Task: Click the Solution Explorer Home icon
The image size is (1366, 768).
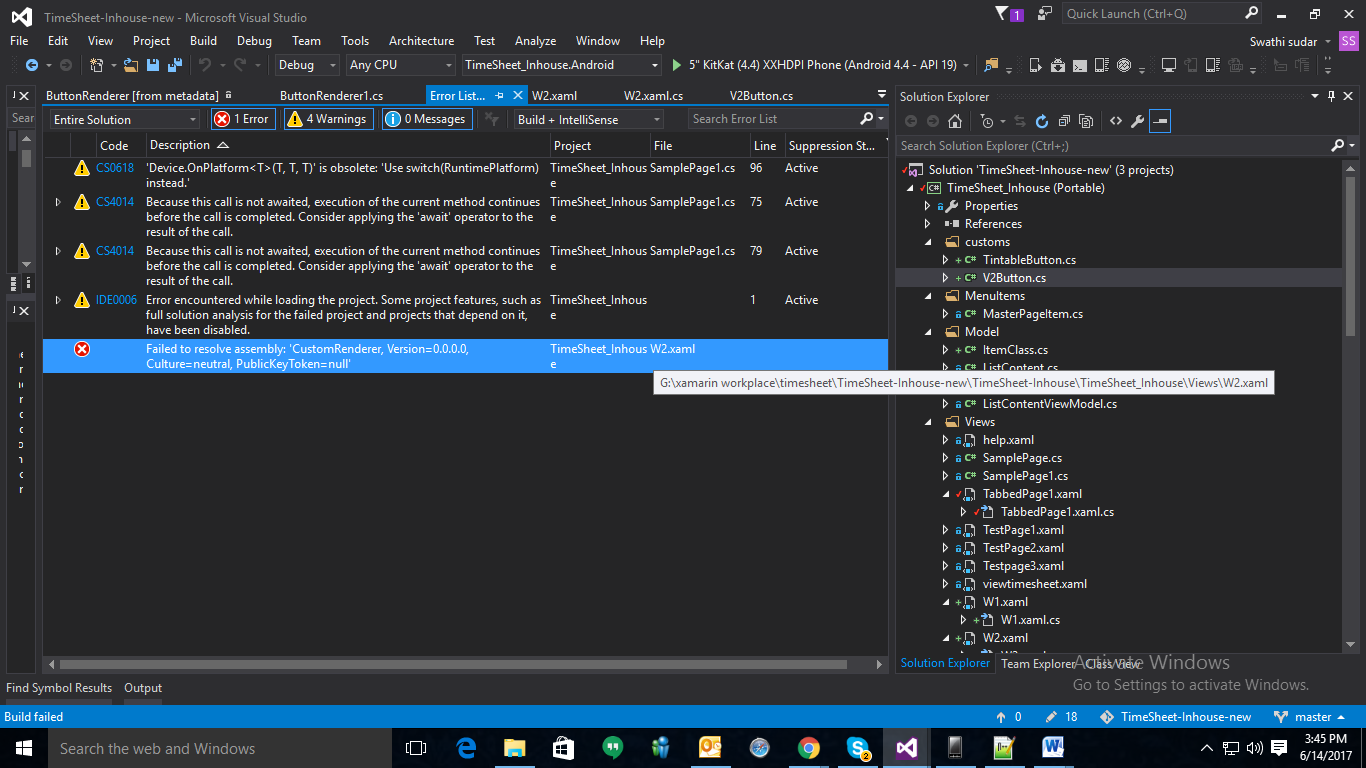Action: click(955, 121)
